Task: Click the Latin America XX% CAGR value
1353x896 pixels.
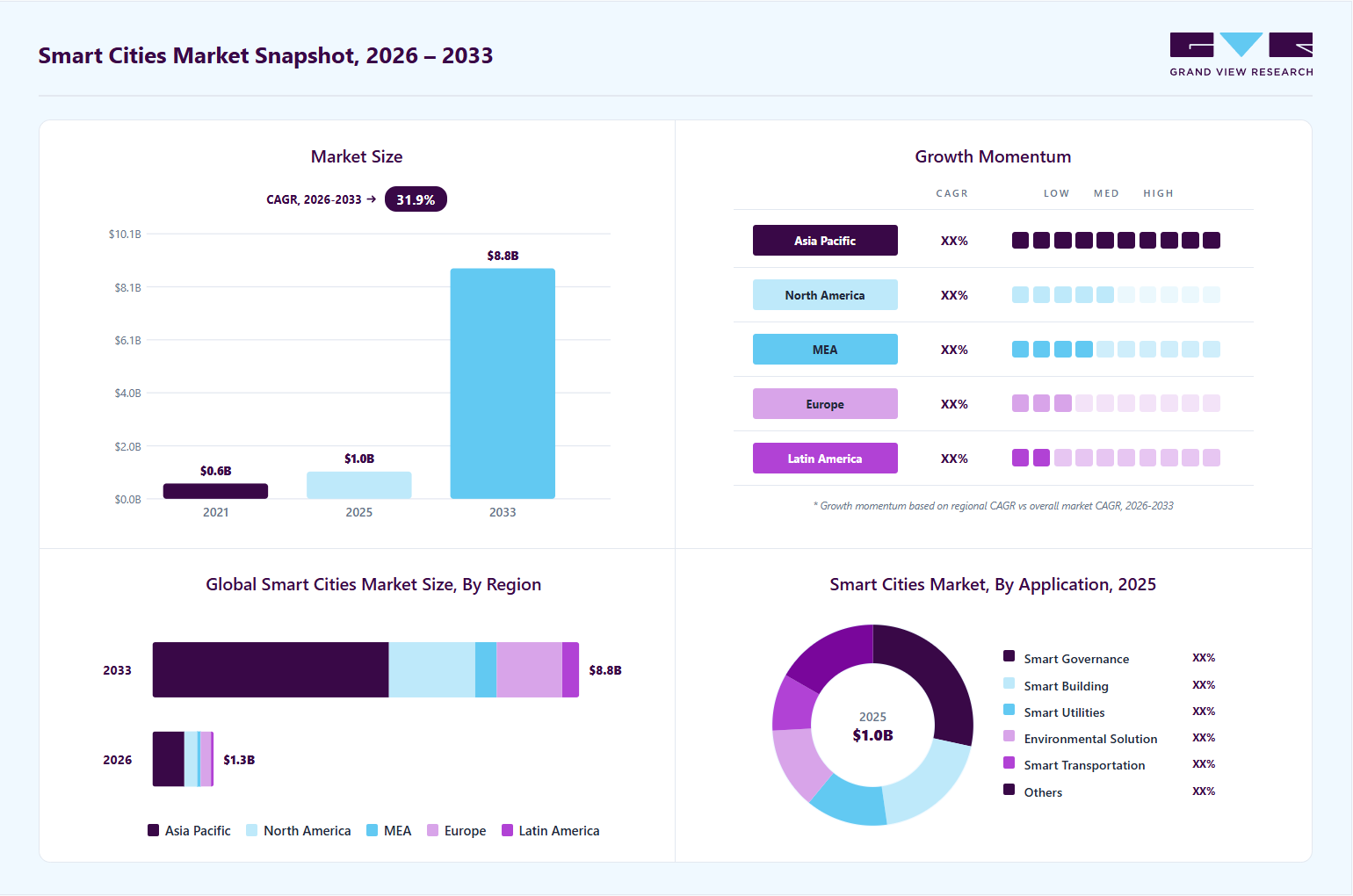Action: point(954,459)
